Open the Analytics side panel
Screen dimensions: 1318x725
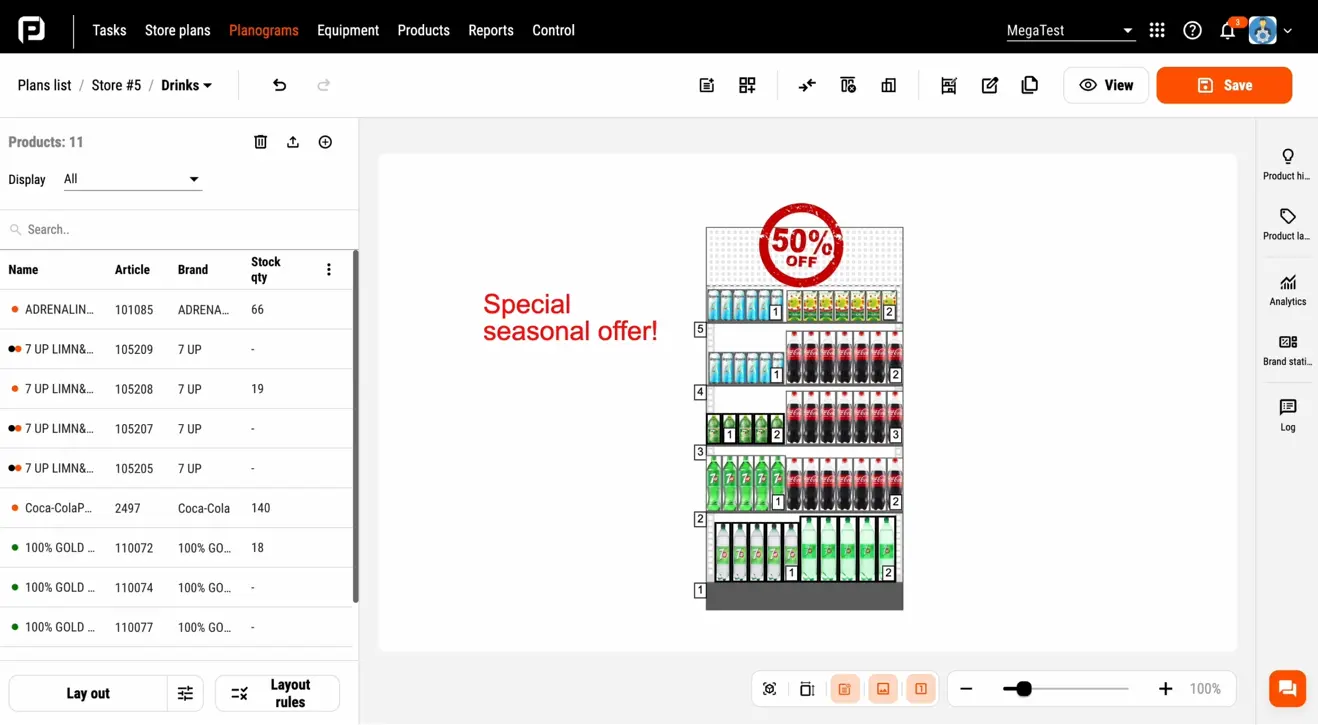(1287, 290)
